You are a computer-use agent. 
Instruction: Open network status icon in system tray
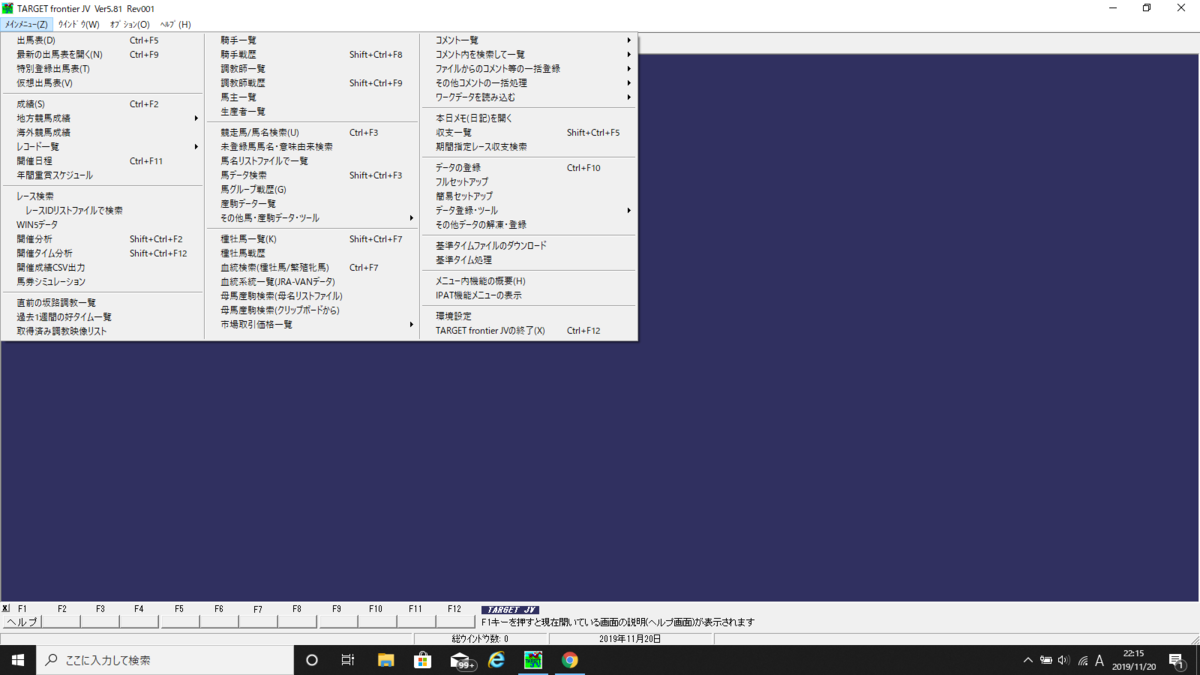pyautogui.click(x=1082, y=660)
